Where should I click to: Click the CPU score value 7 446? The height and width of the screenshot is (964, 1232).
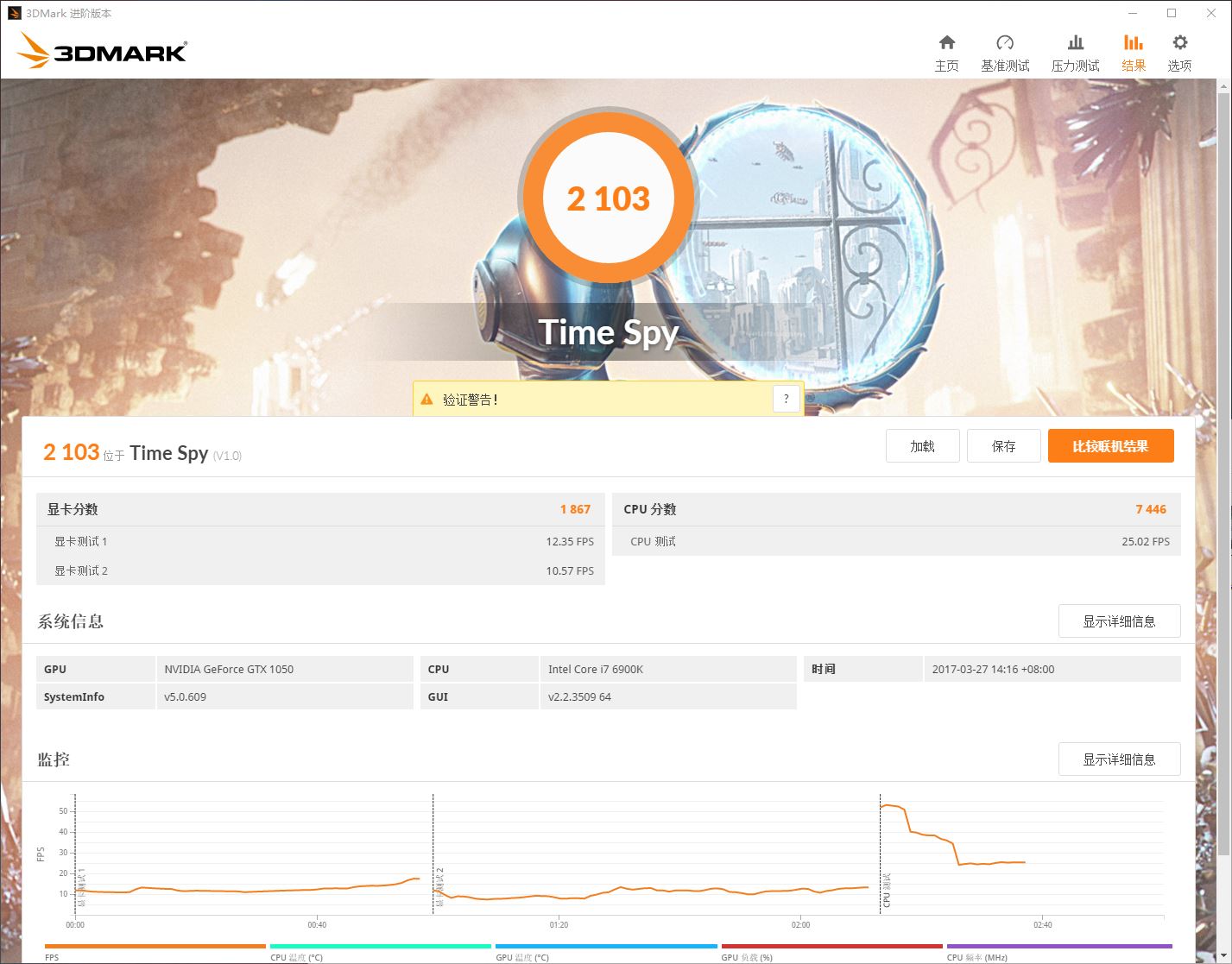pyautogui.click(x=1151, y=509)
